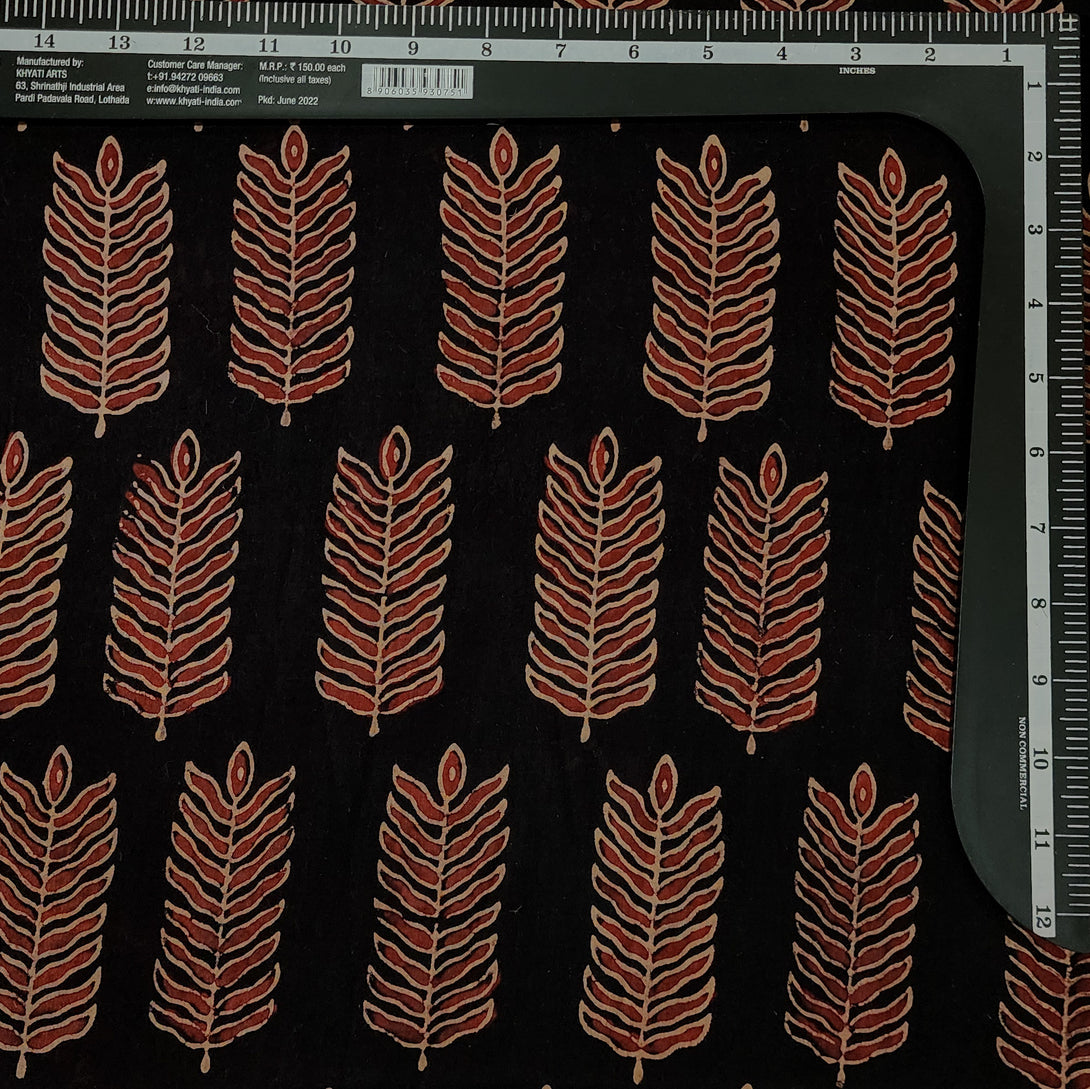Click the barcode on the ruler

pos(417,82)
